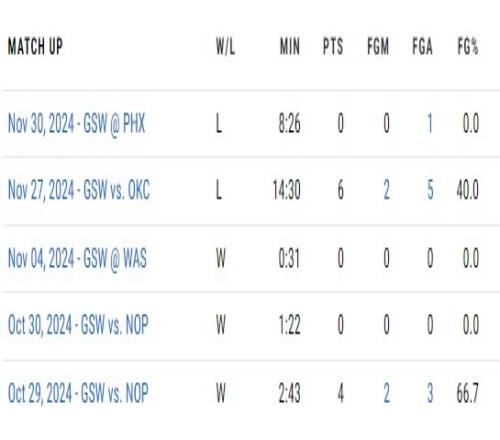Open the Oct 30, 2024 GSW vs. NOP game

(78, 324)
